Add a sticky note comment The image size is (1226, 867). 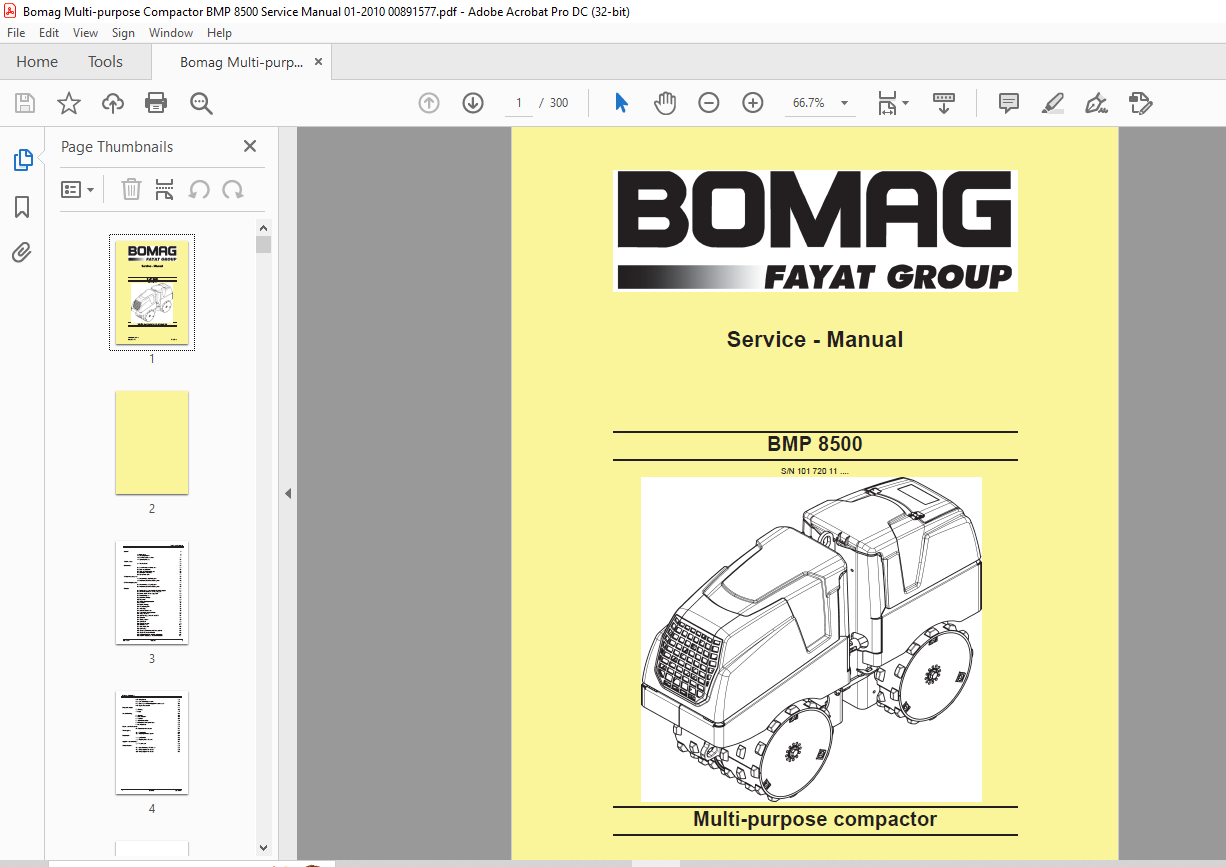click(1009, 103)
